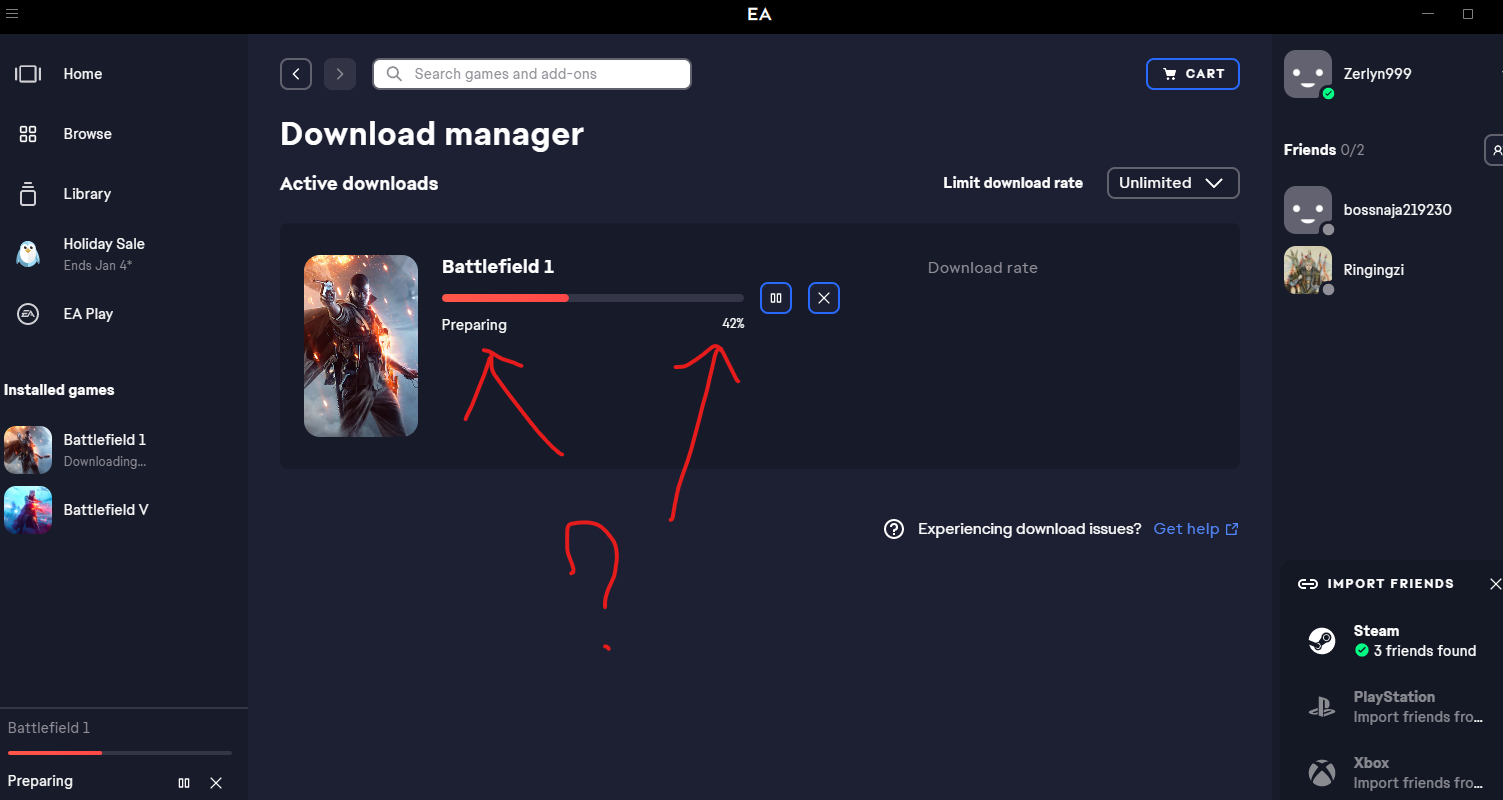
Task: Click the EA Play logo icon
Action: click(x=28, y=314)
